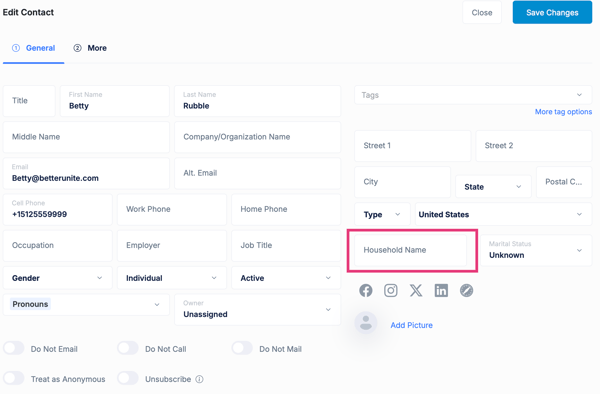Click the Instagram social icon
This screenshot has height=394, width=600.
click(x=390, y=291)
